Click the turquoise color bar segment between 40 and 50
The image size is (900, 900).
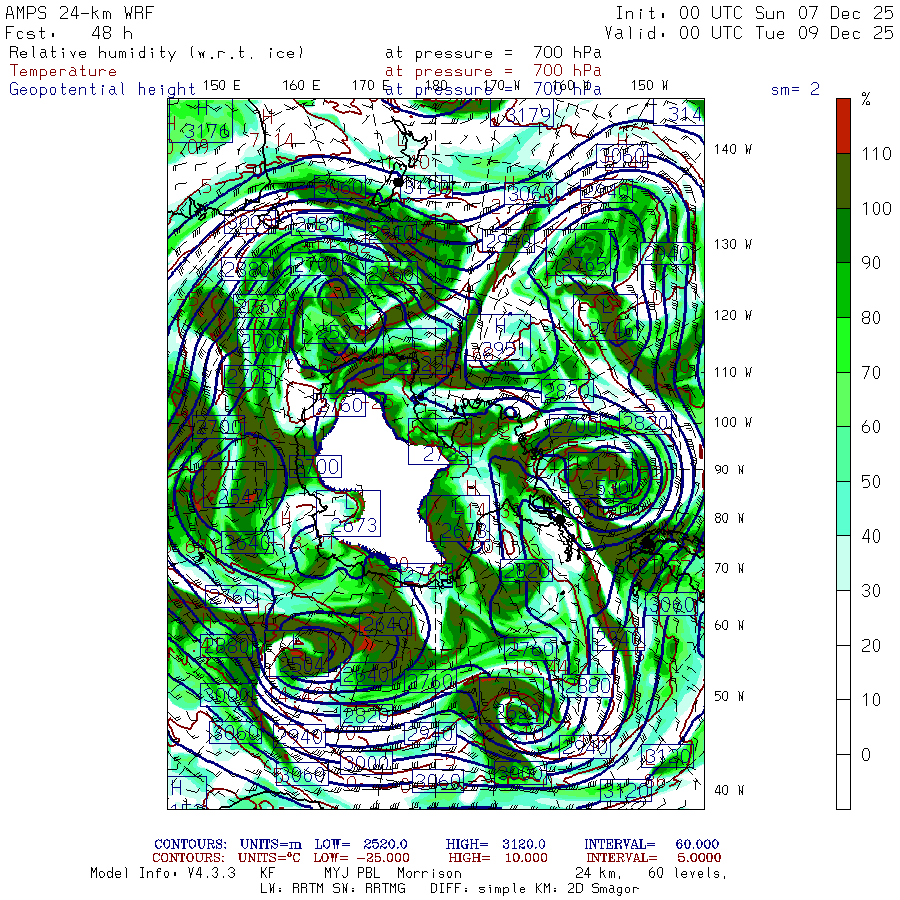pyautogui.click(x=843, y=509)
